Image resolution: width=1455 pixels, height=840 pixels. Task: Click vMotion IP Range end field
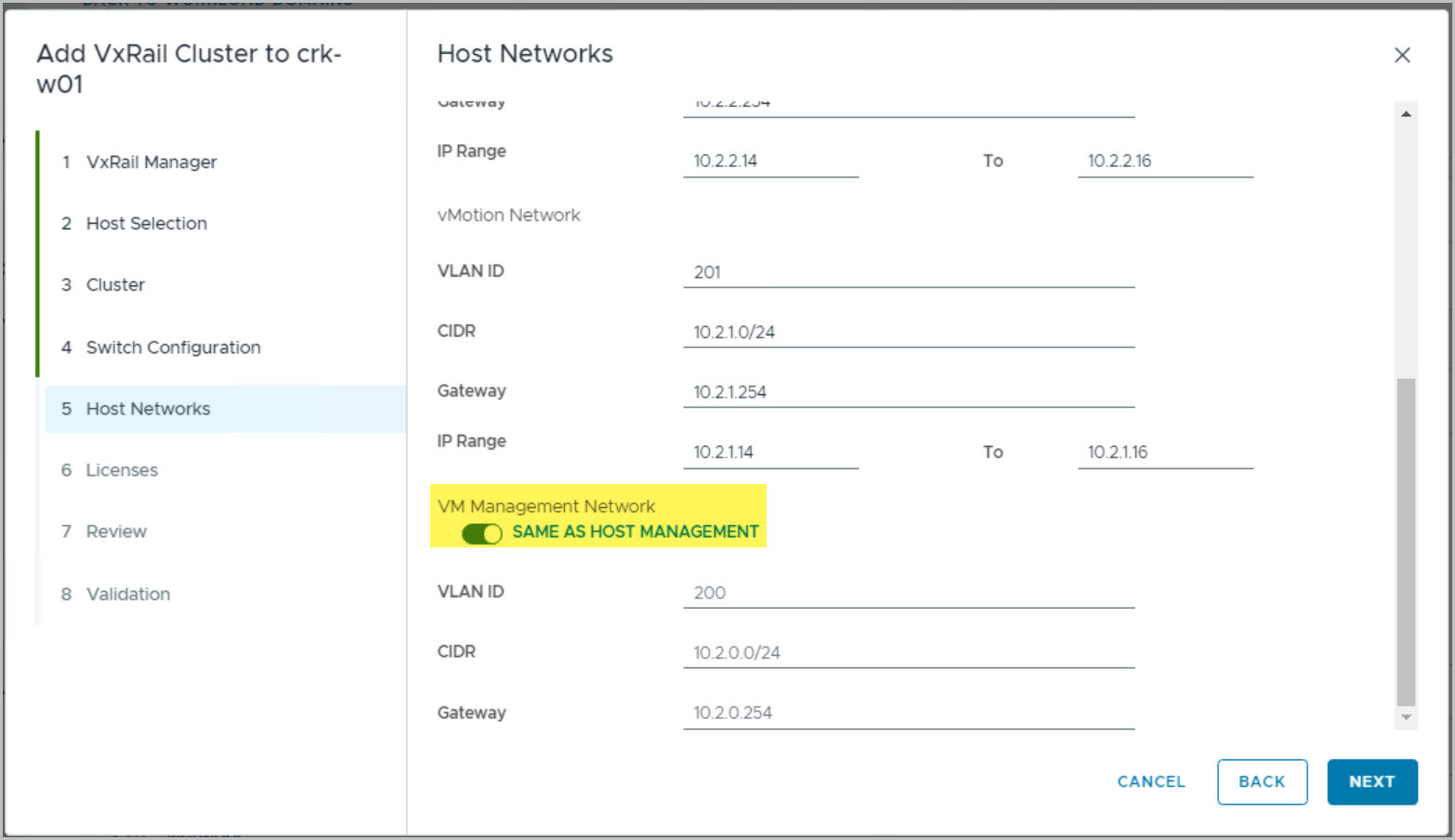[1164, 453]
